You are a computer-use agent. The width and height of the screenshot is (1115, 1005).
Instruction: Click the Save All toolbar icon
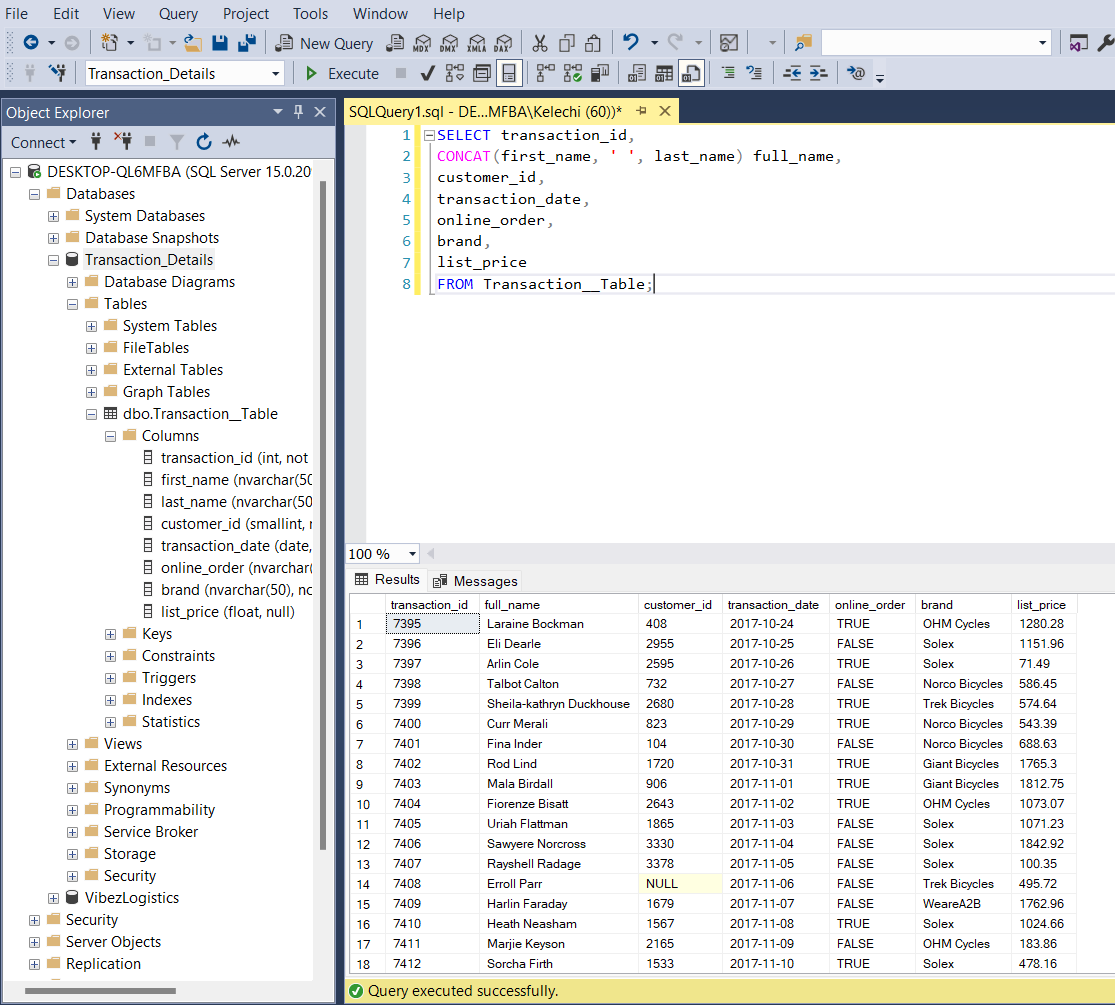246,43
